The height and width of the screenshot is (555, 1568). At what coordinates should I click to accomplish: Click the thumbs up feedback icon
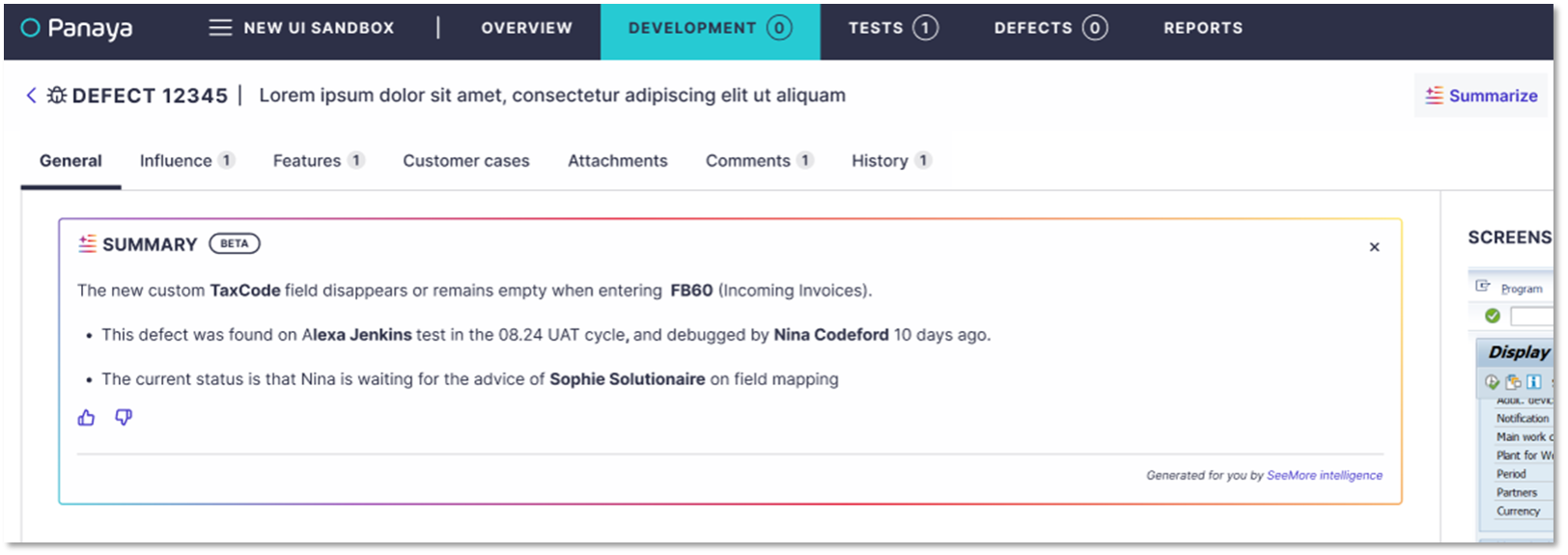tap(86, 417)
